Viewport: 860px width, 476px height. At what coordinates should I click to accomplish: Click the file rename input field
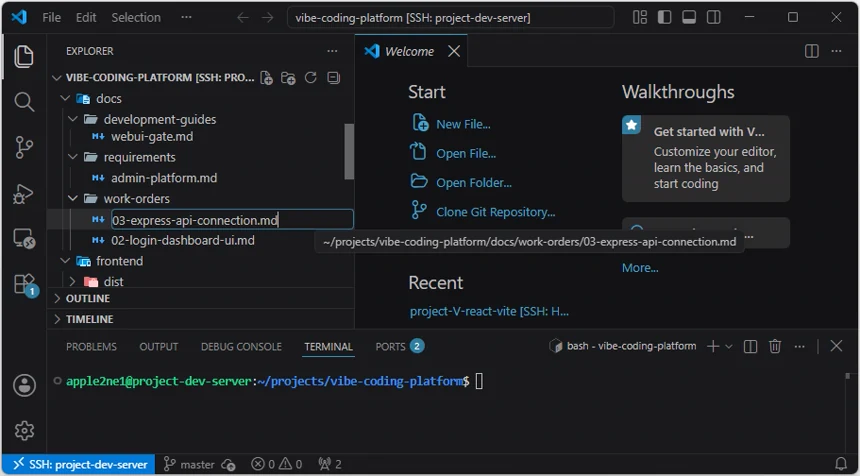pos(232,219)
